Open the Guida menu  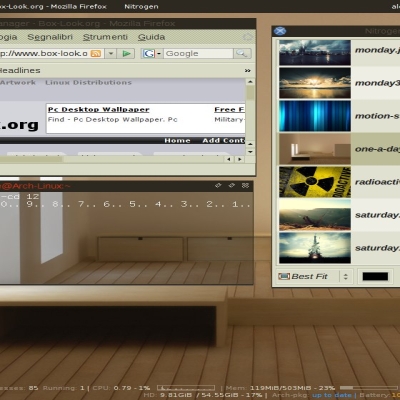(x=151, y=37)
